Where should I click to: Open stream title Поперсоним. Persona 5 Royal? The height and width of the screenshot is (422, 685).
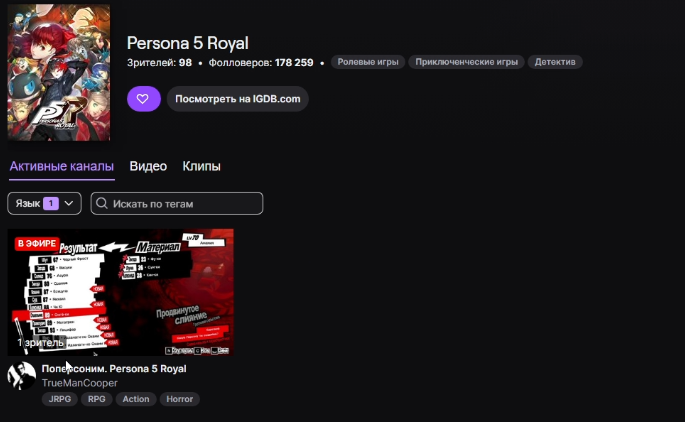click(x=114, y=369)
